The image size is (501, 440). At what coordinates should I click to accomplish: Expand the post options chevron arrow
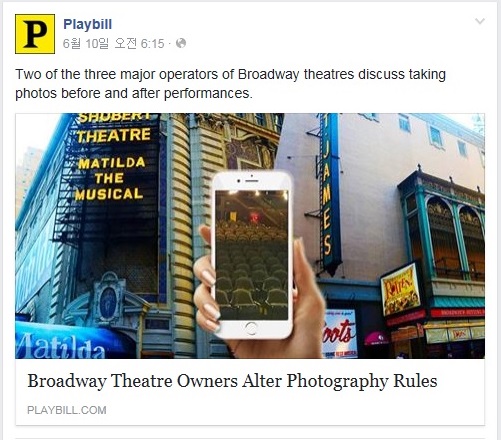click(x=480, y=21)
